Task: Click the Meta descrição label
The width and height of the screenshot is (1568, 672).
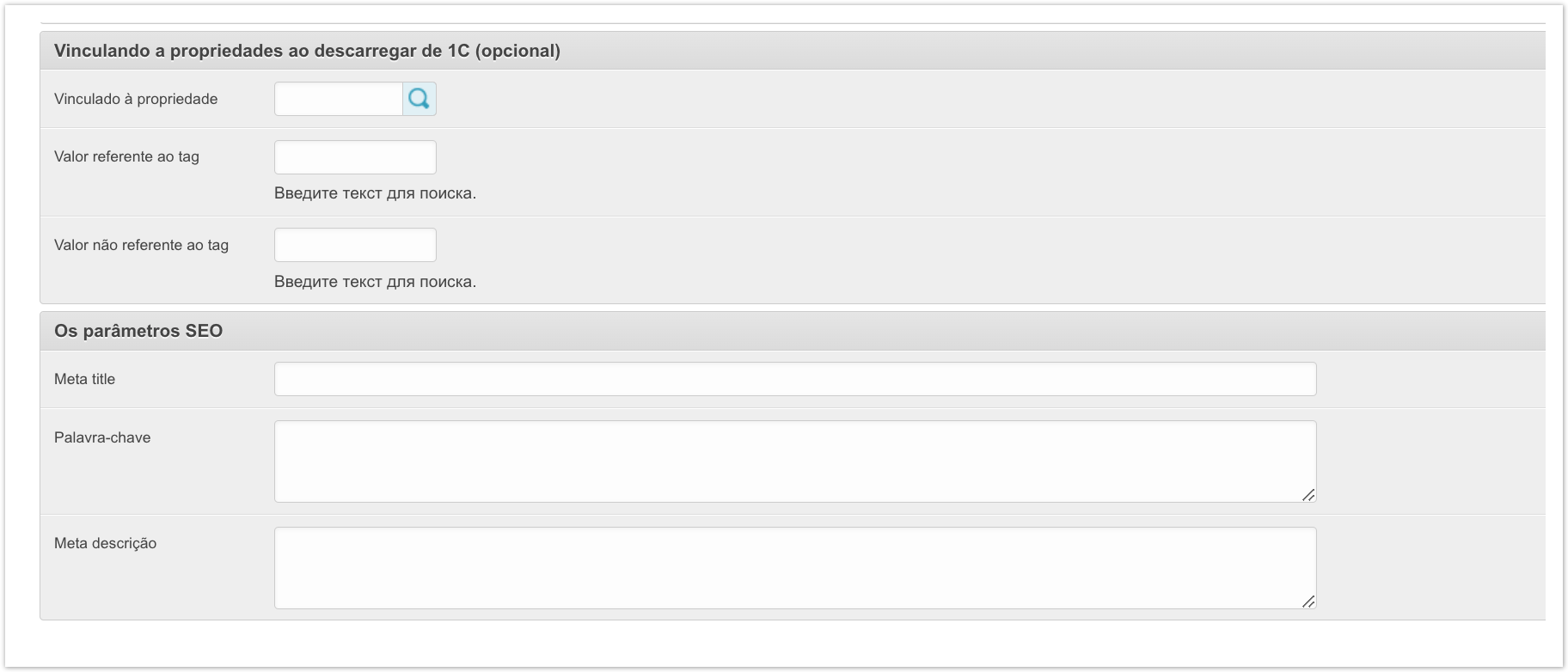Action: (x=105, y=543)
